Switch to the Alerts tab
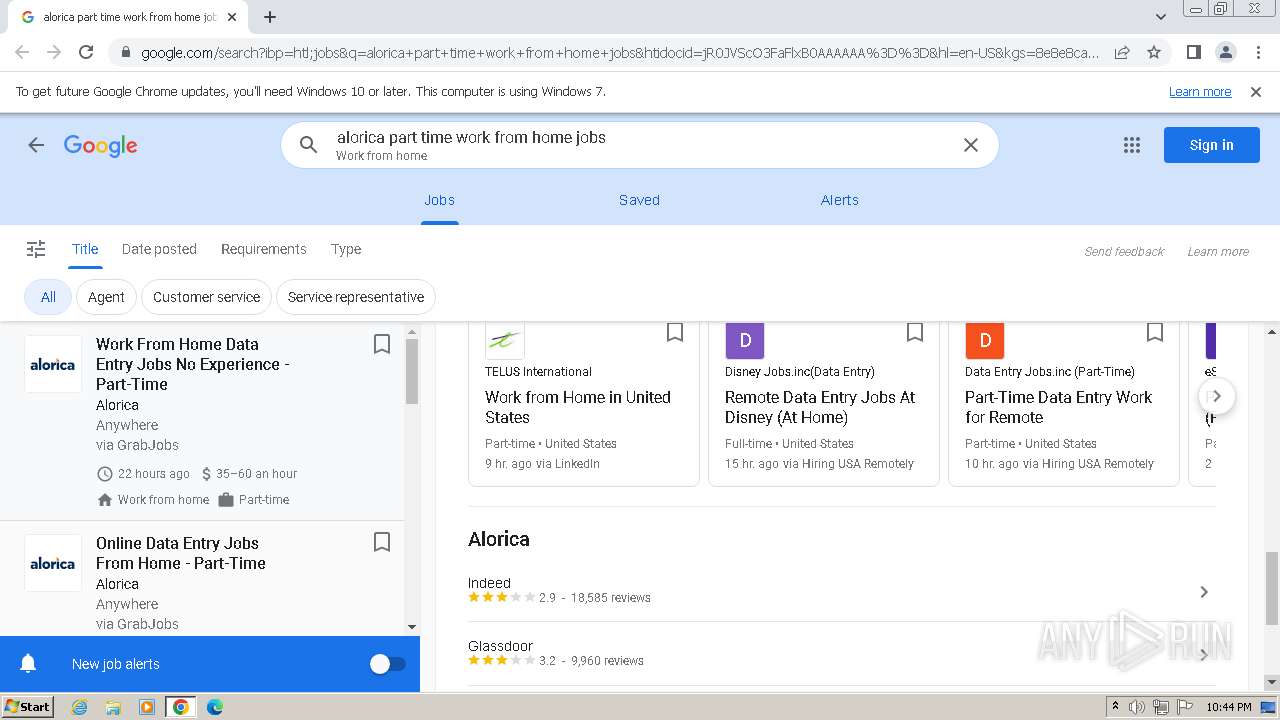1280x720 pixels. [840, 200]
